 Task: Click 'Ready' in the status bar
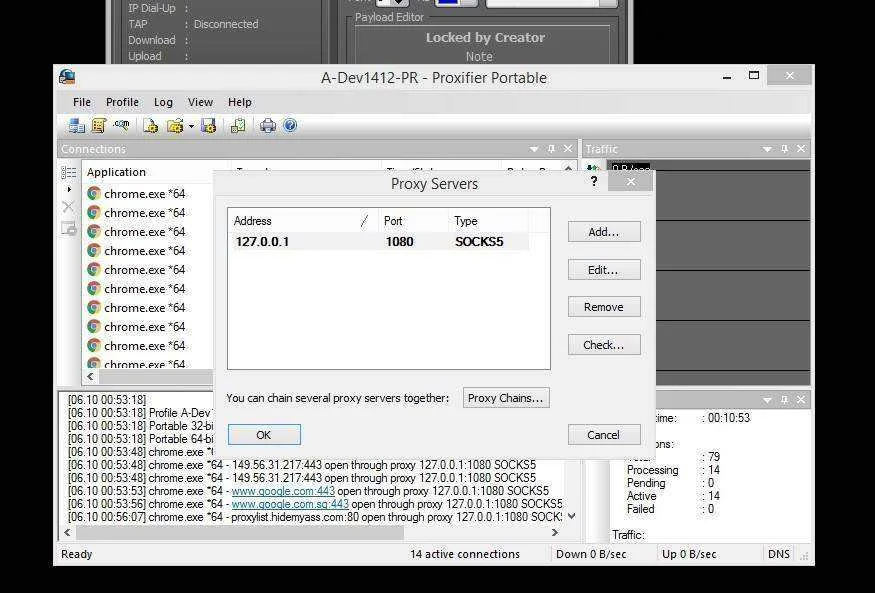(76, 554)
